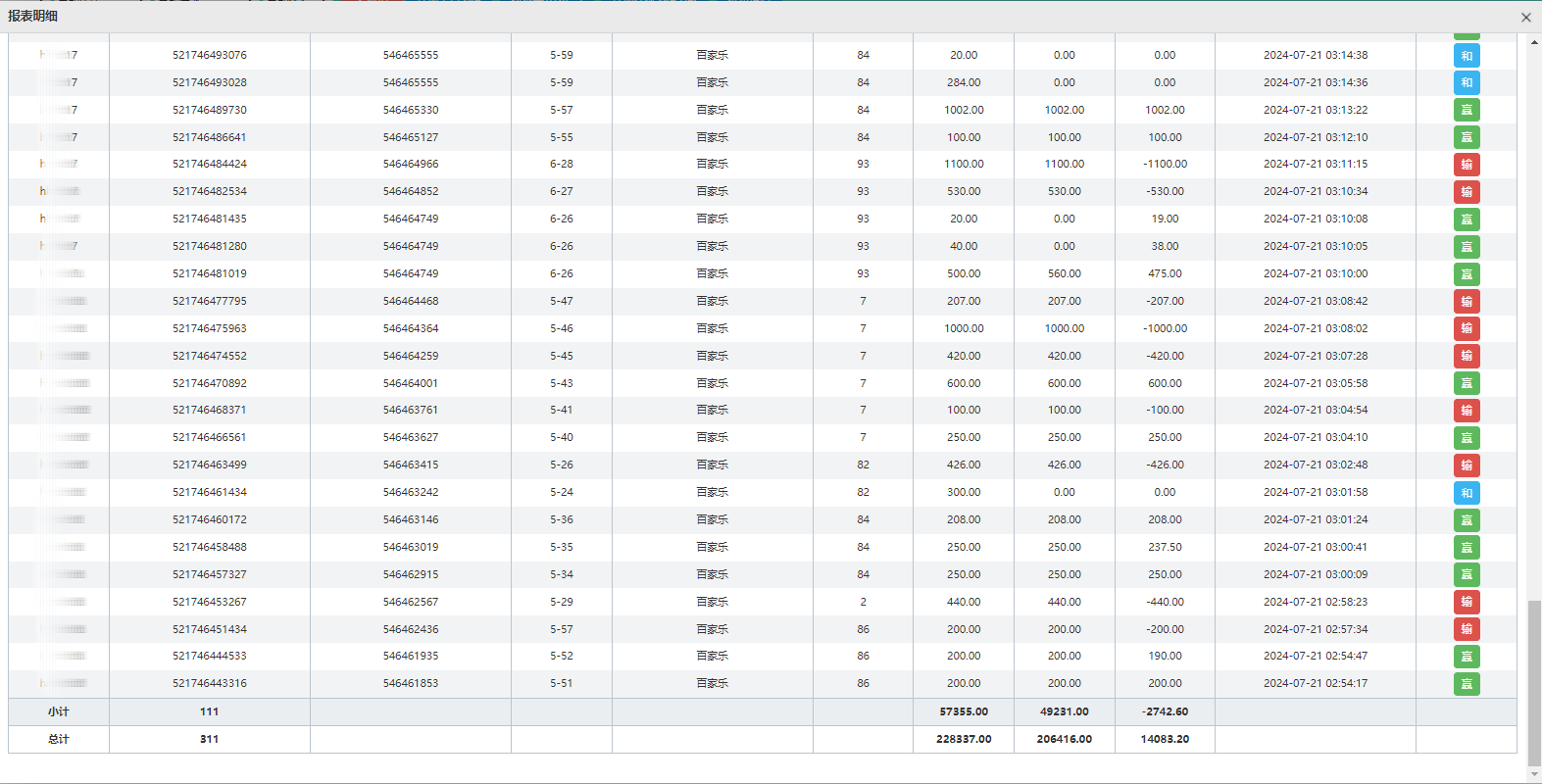Close the 报表明细 dialog

[x=1525, y=17]
